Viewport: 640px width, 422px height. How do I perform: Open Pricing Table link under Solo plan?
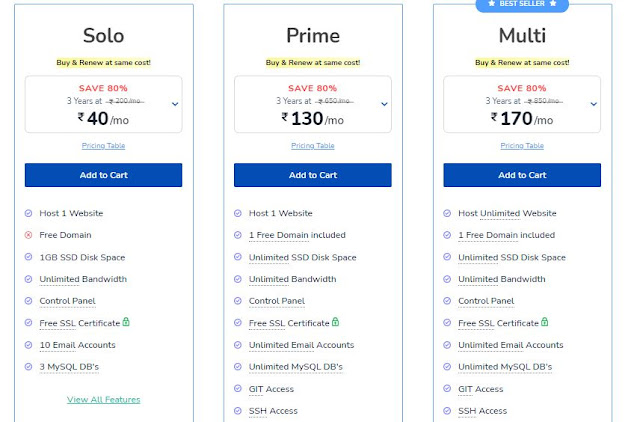103,146
